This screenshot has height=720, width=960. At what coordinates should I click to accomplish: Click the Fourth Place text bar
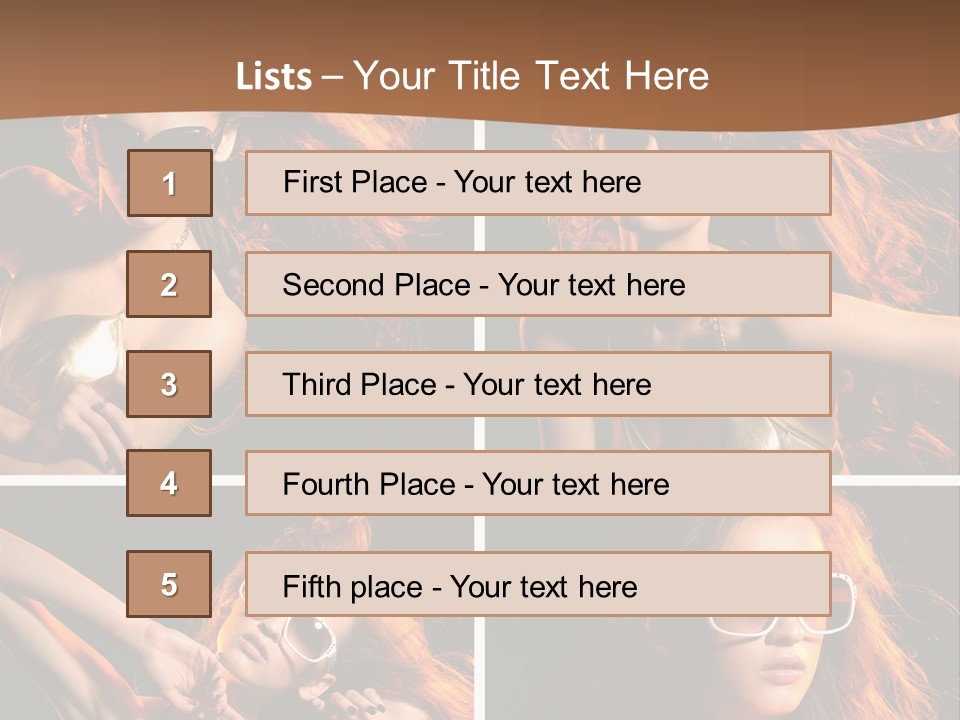pos(538,483)
